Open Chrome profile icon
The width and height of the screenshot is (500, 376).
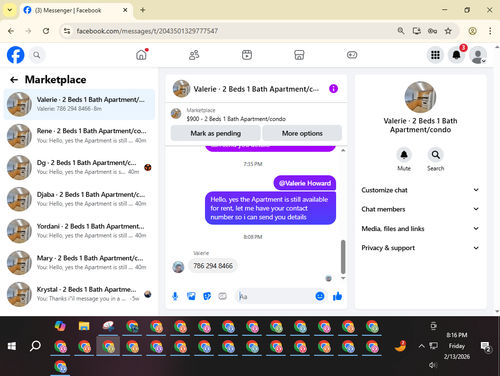(472, 31)
